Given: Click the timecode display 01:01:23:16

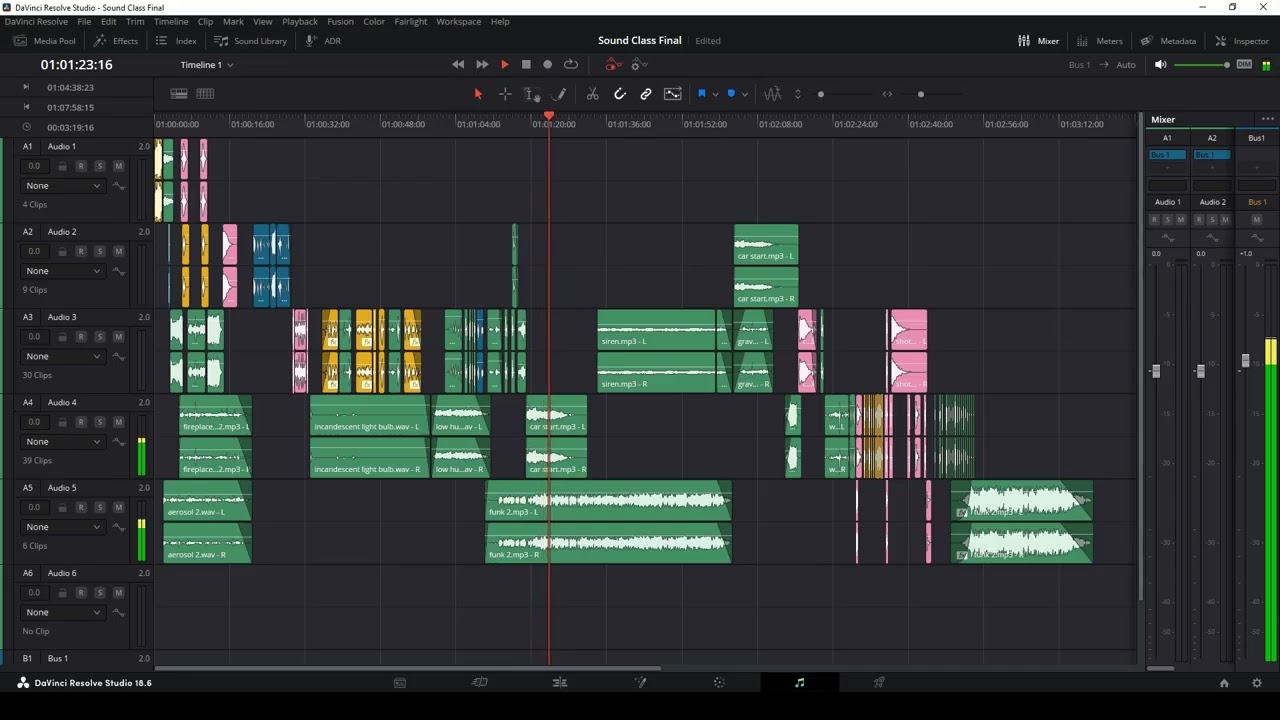Looking at the screenshot, I should point(77,65).
